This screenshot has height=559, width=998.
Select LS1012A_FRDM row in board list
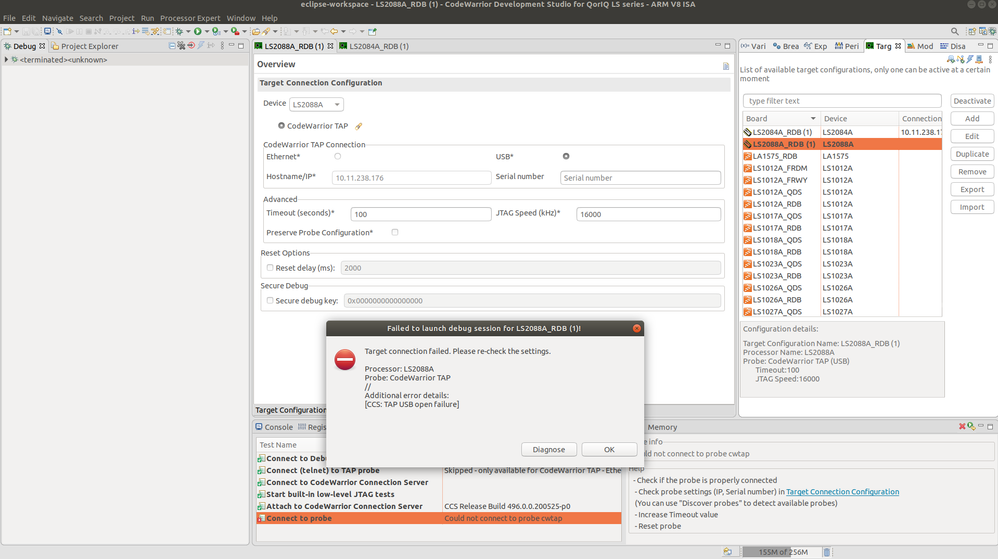(841, 168)
